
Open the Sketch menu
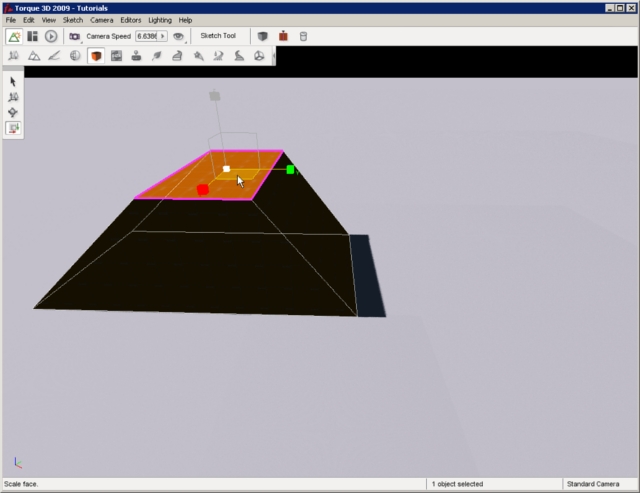coord(73,20)
